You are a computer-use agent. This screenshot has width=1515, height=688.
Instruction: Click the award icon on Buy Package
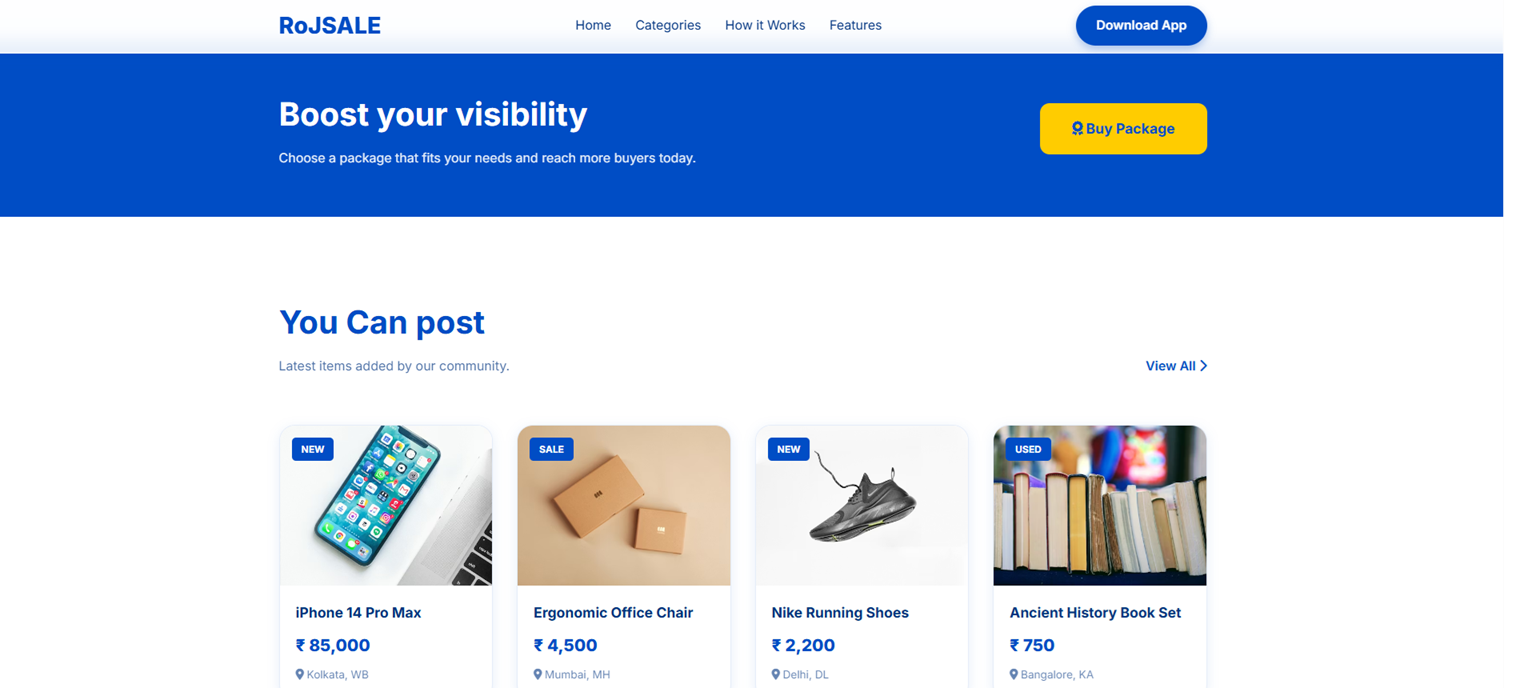point(1077,128)
